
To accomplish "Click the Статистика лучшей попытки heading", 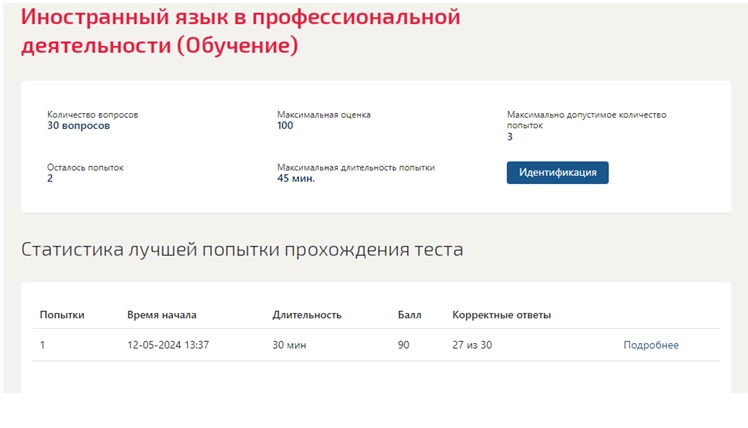I will [x=242, y=250].
